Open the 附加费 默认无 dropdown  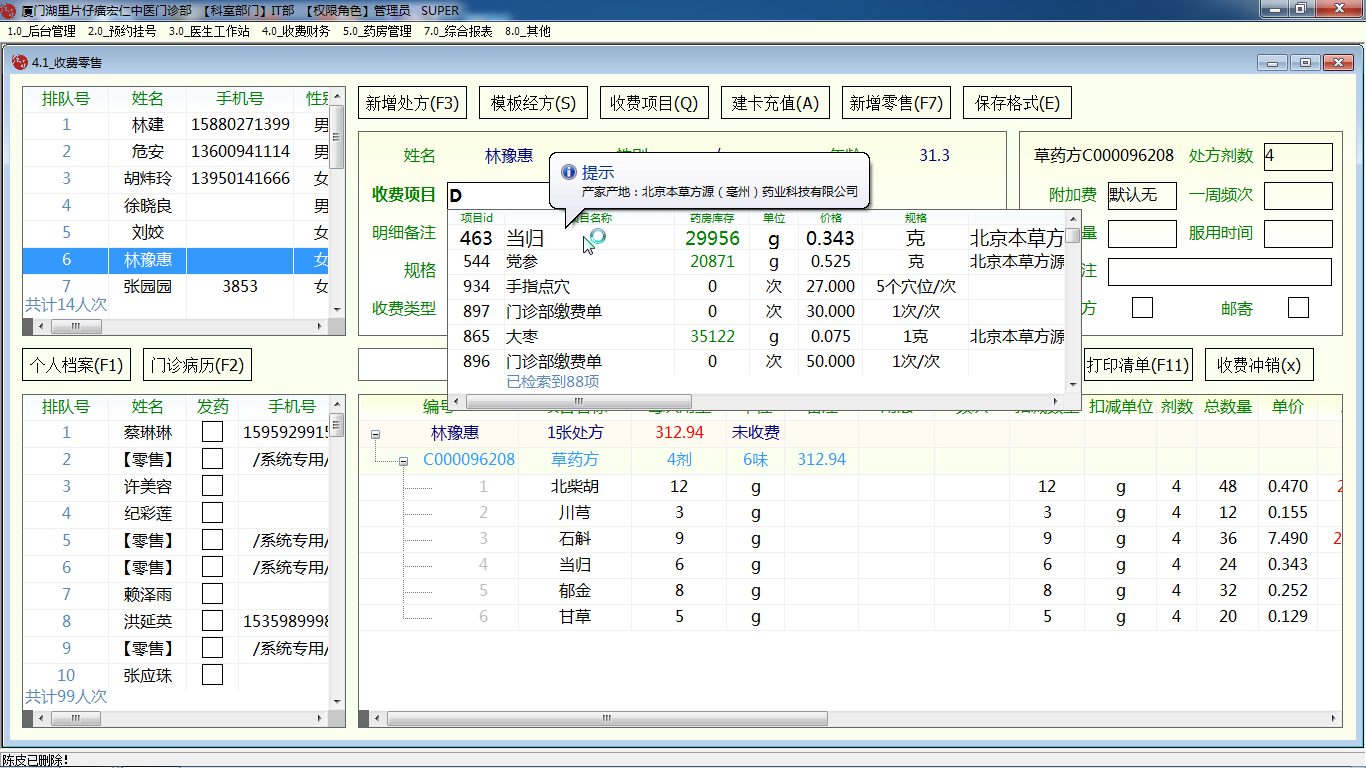click(x=1142, y=196)
